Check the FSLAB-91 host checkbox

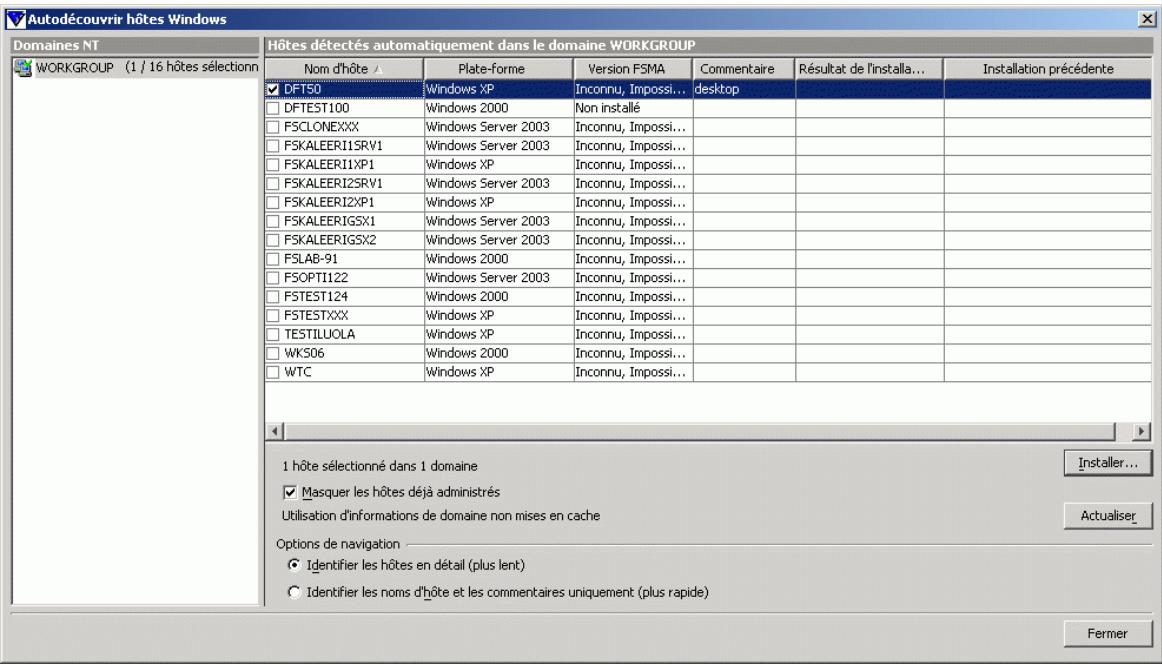273,259
